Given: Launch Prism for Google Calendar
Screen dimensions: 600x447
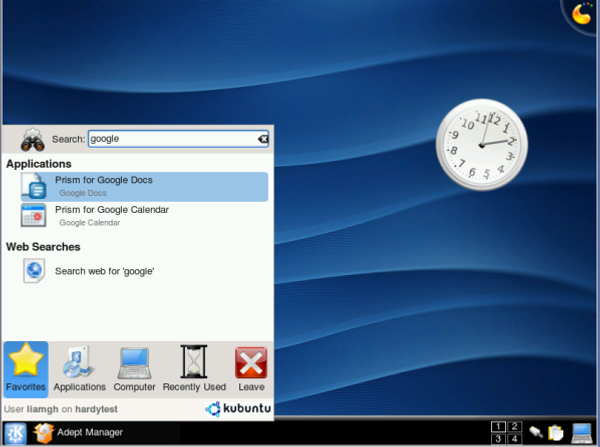Looking at the screenshot, I should pos(144,216).
